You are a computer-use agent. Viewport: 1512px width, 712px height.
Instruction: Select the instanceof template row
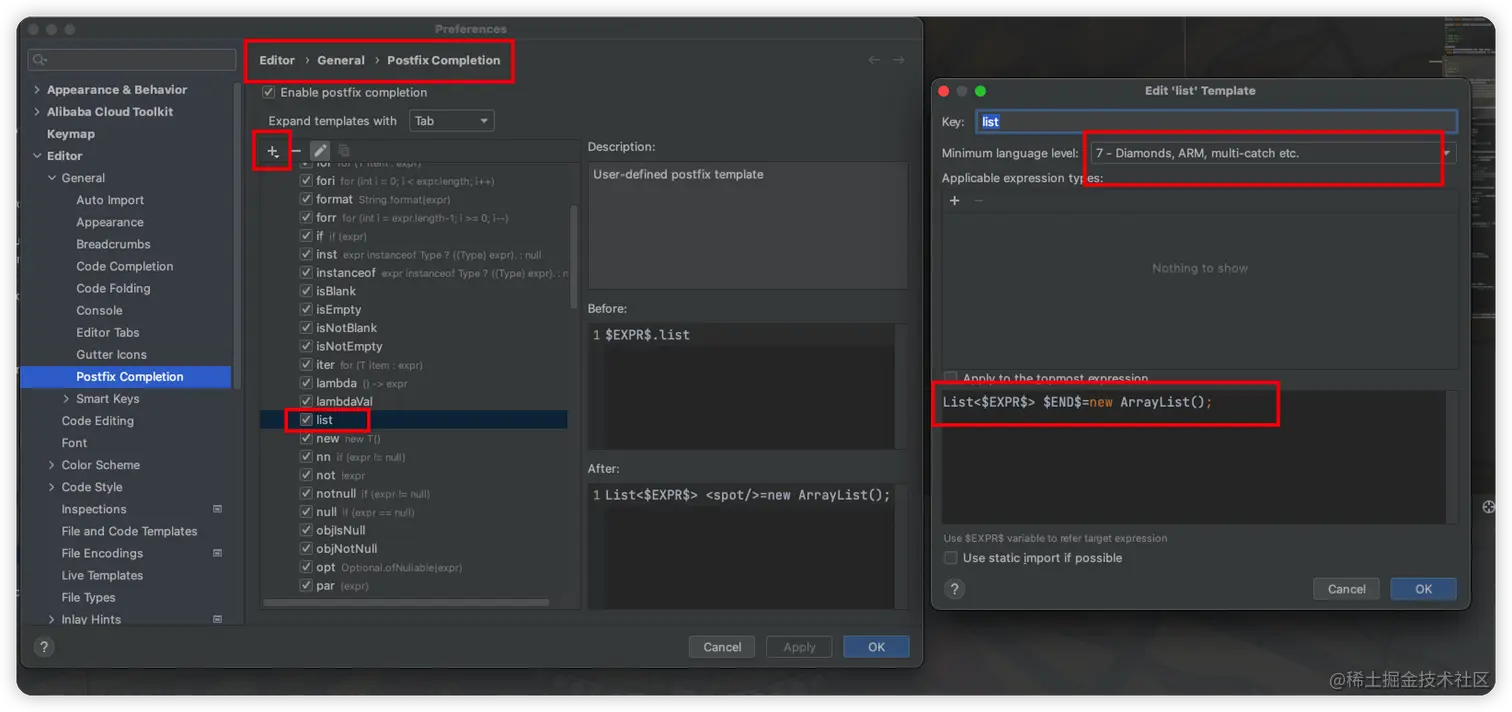414,273
